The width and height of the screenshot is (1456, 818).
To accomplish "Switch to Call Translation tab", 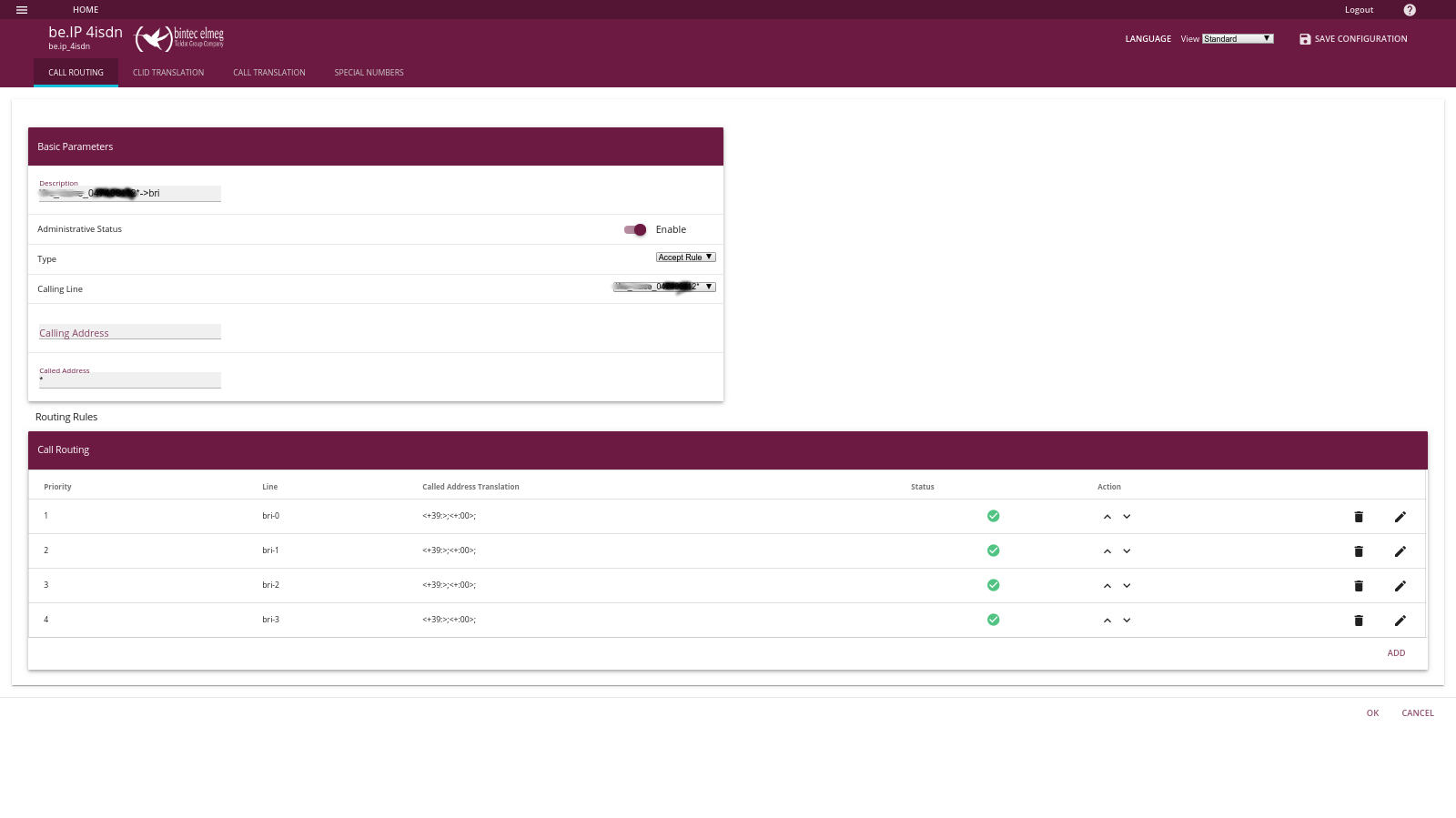I will 269,73.
